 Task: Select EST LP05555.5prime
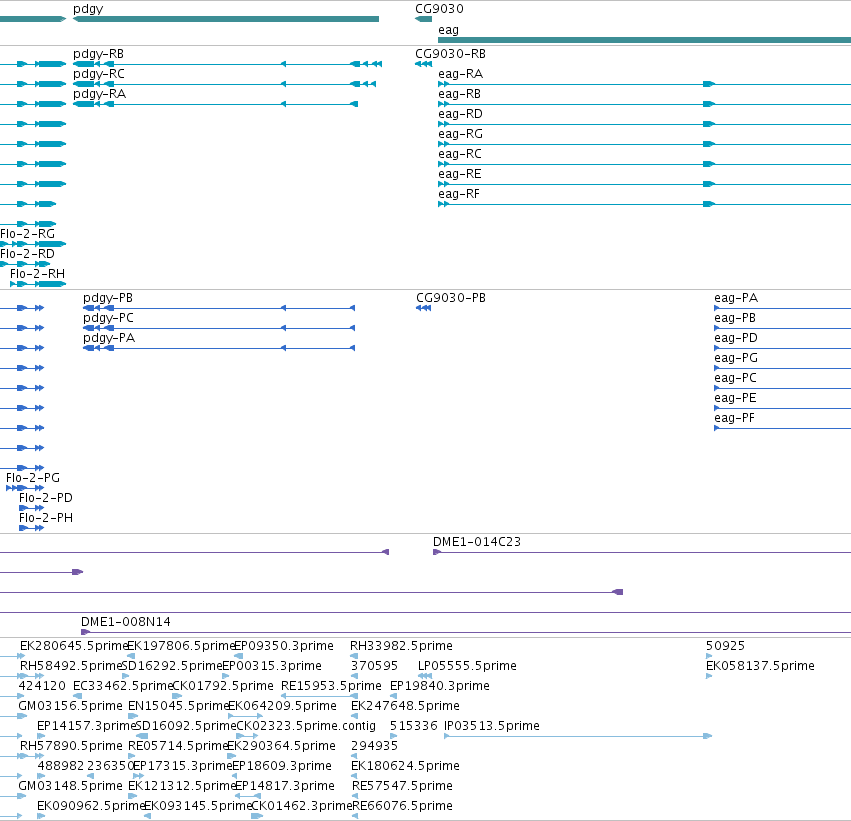point(467,666)
